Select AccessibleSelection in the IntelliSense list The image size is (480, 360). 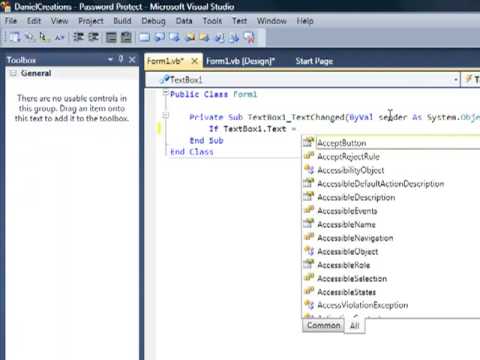(x=391, y=278)
